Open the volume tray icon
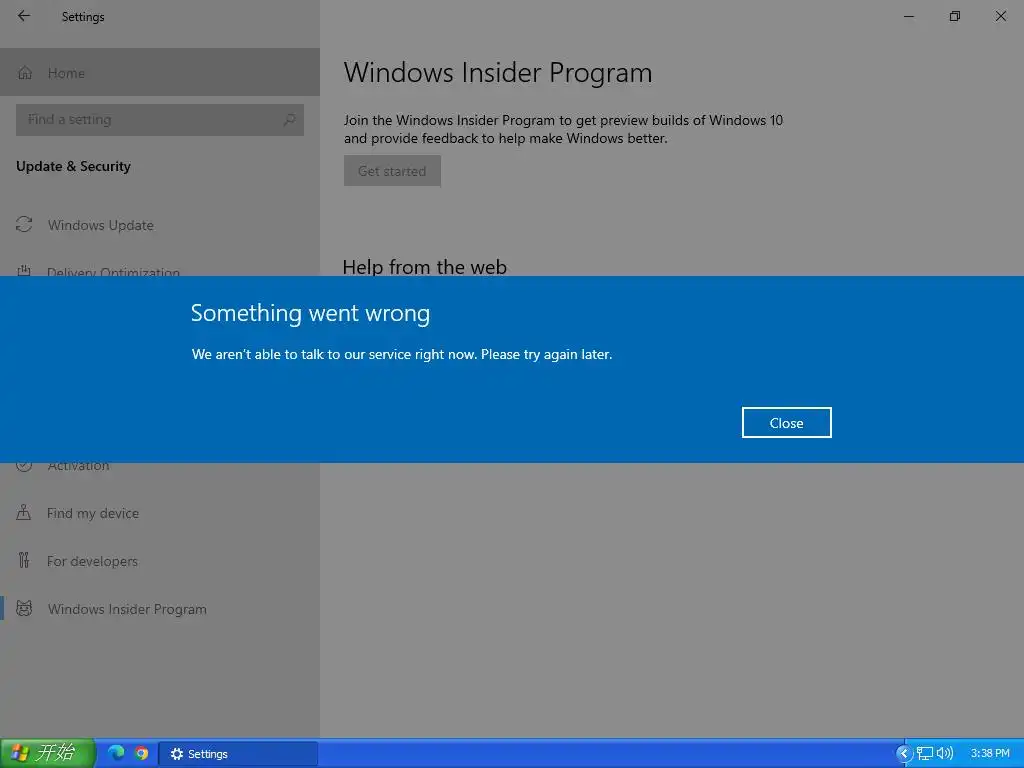Screen dimensions: 1024x768 click(x=944, y=754)
